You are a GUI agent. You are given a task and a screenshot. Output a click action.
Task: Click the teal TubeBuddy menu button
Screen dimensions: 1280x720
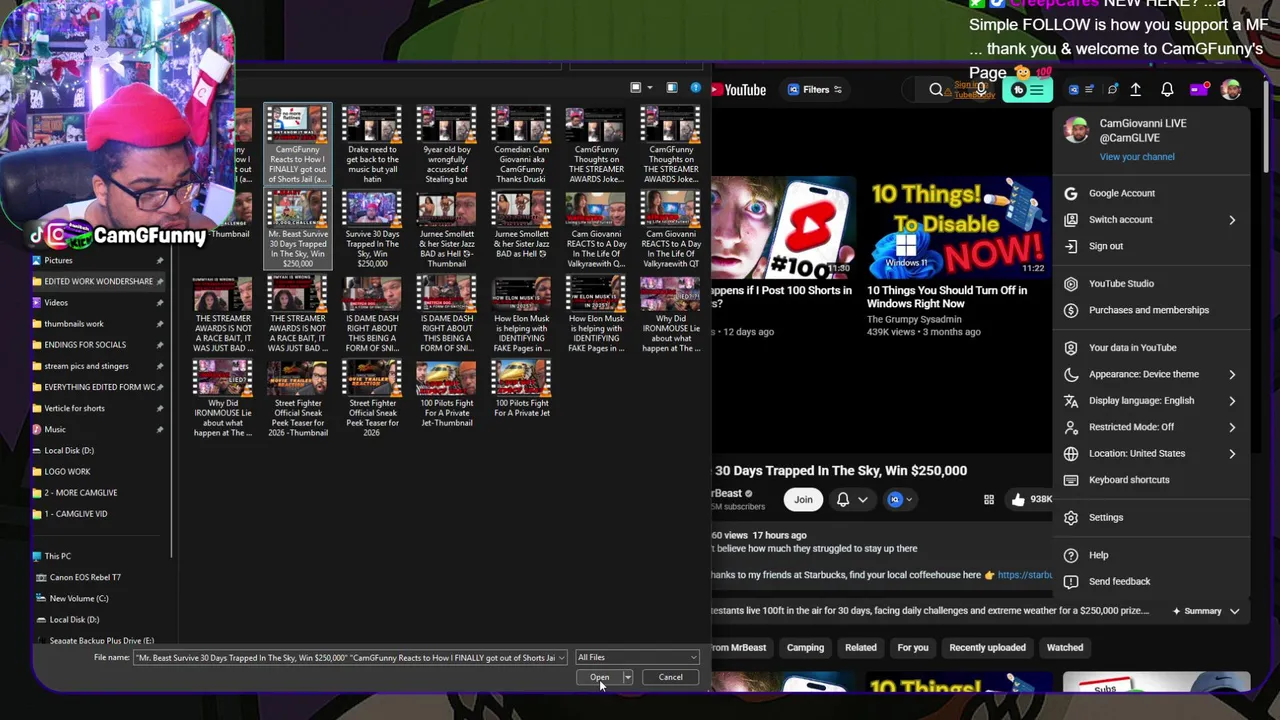pos(1028,90)
